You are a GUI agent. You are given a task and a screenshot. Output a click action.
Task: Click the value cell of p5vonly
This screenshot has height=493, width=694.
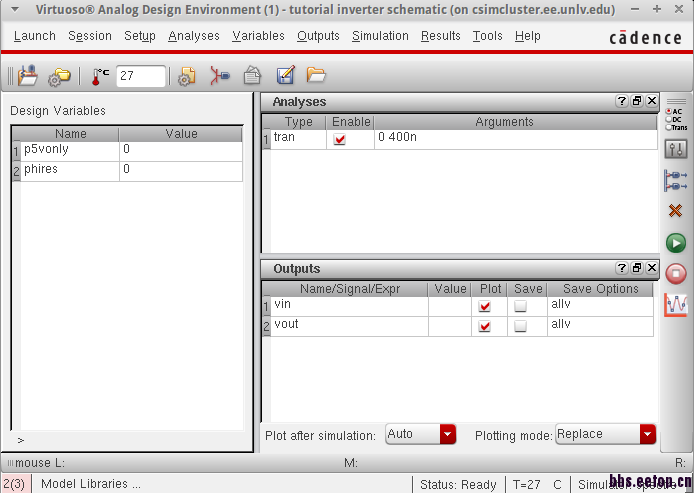point(181,151)
